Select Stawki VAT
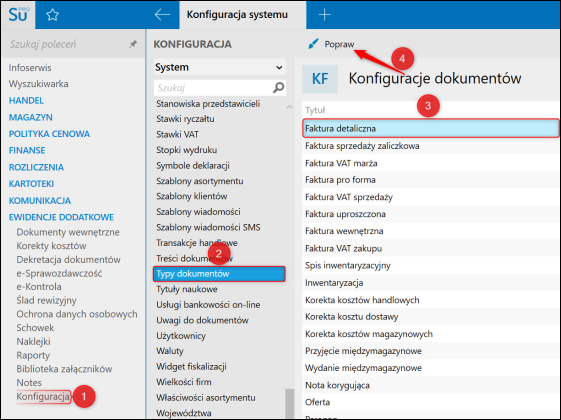This screenshot has width=561, height=420. click(177, 135)
